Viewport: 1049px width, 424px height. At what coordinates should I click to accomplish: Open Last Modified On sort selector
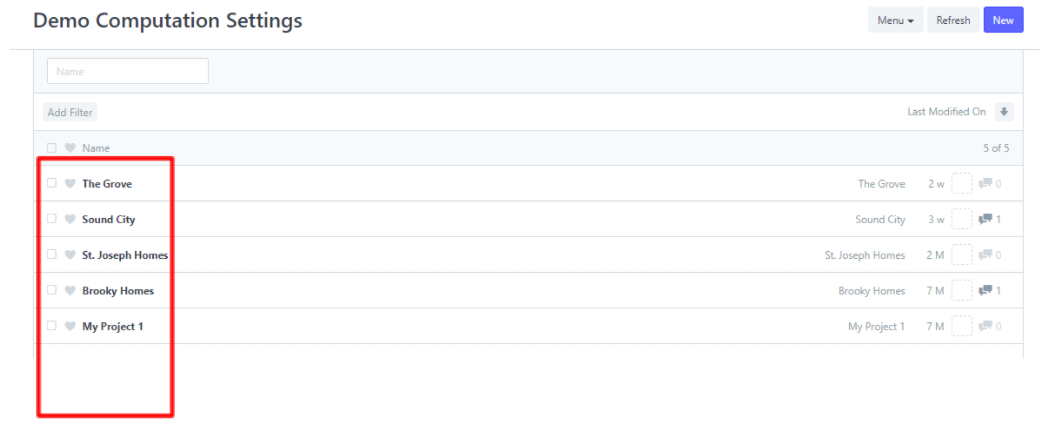(946, 112)
